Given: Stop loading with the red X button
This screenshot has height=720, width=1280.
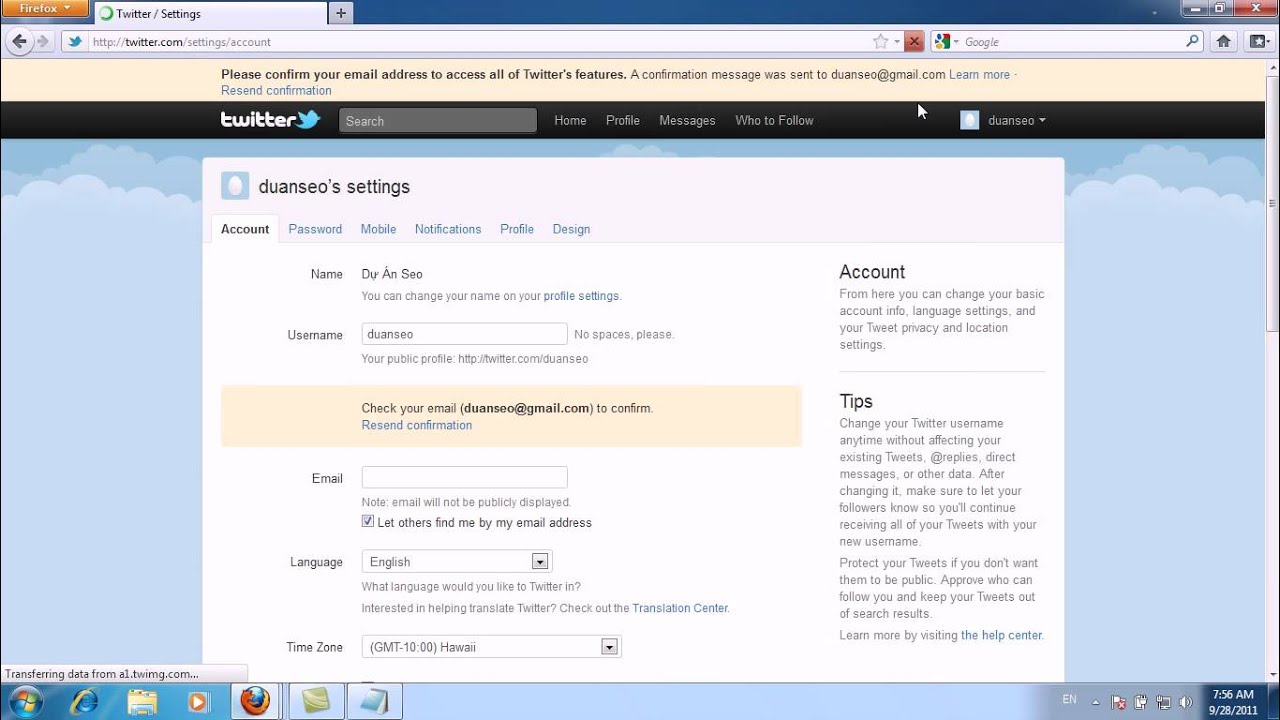Looking at the screenshot, I should click(914, 42).
